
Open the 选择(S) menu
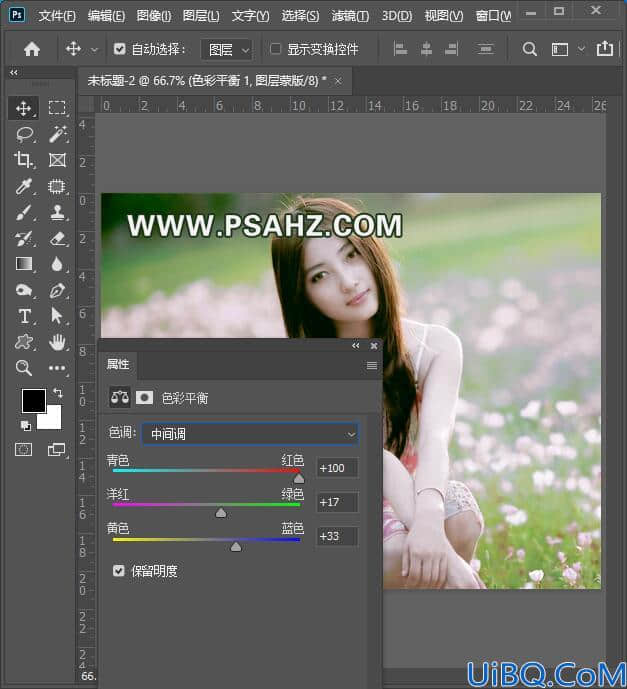[x=300, y=16]
